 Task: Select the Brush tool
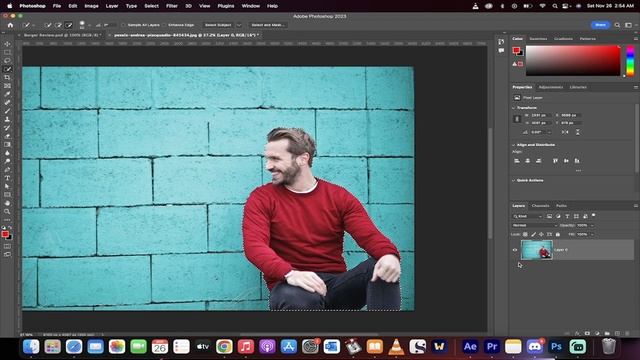7,111
